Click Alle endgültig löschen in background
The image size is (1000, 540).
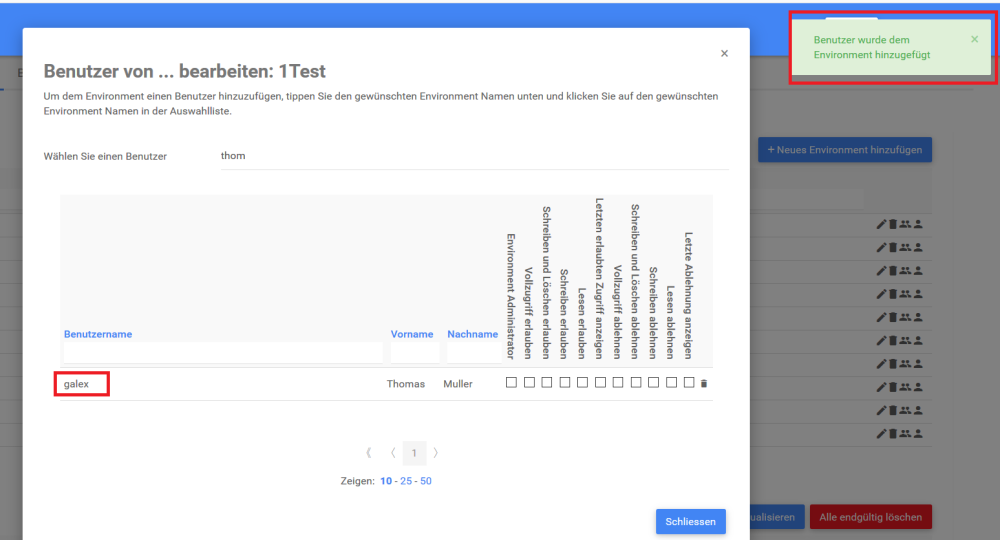pos(871,517)
